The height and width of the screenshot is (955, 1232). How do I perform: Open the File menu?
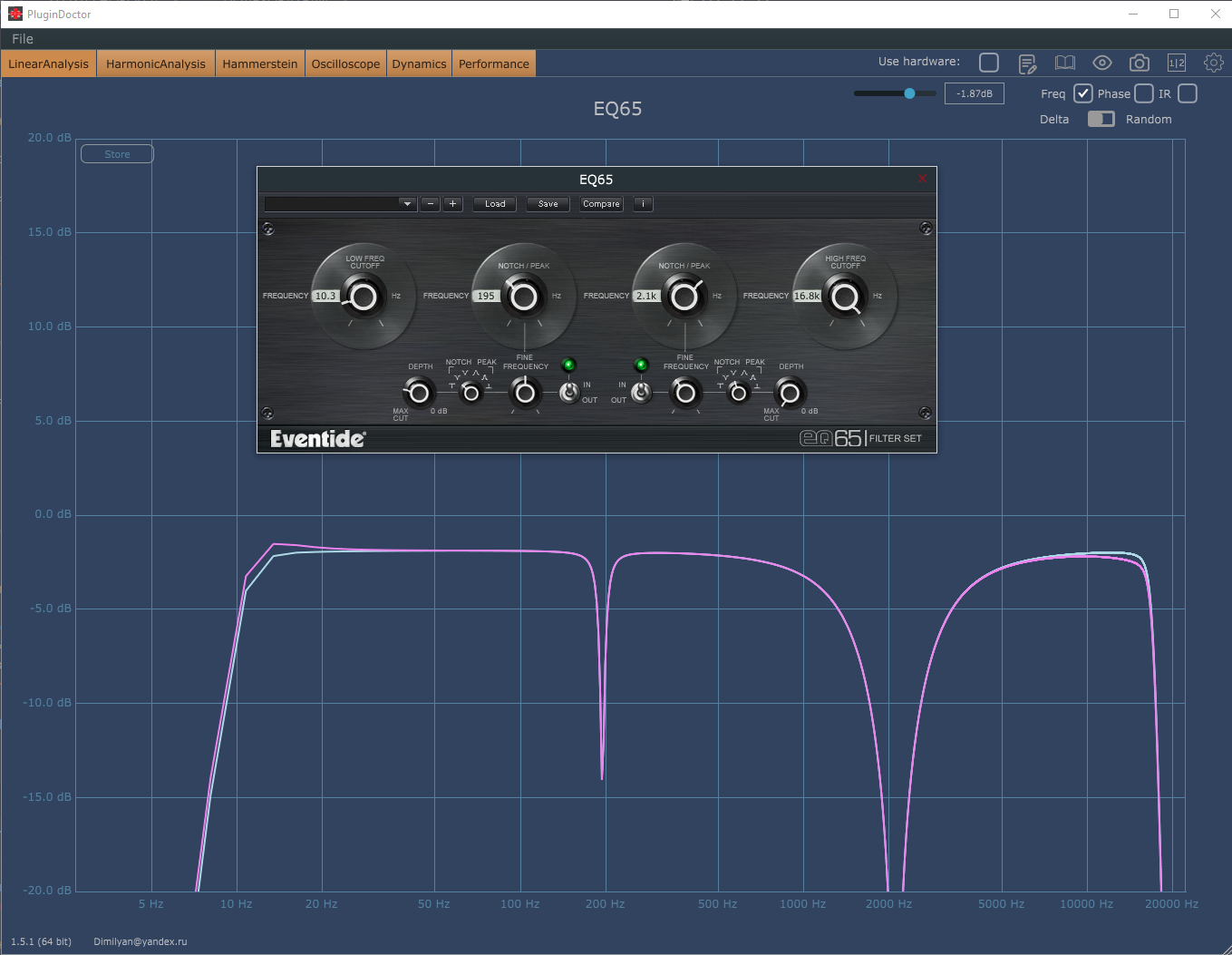tap(23, 39)
